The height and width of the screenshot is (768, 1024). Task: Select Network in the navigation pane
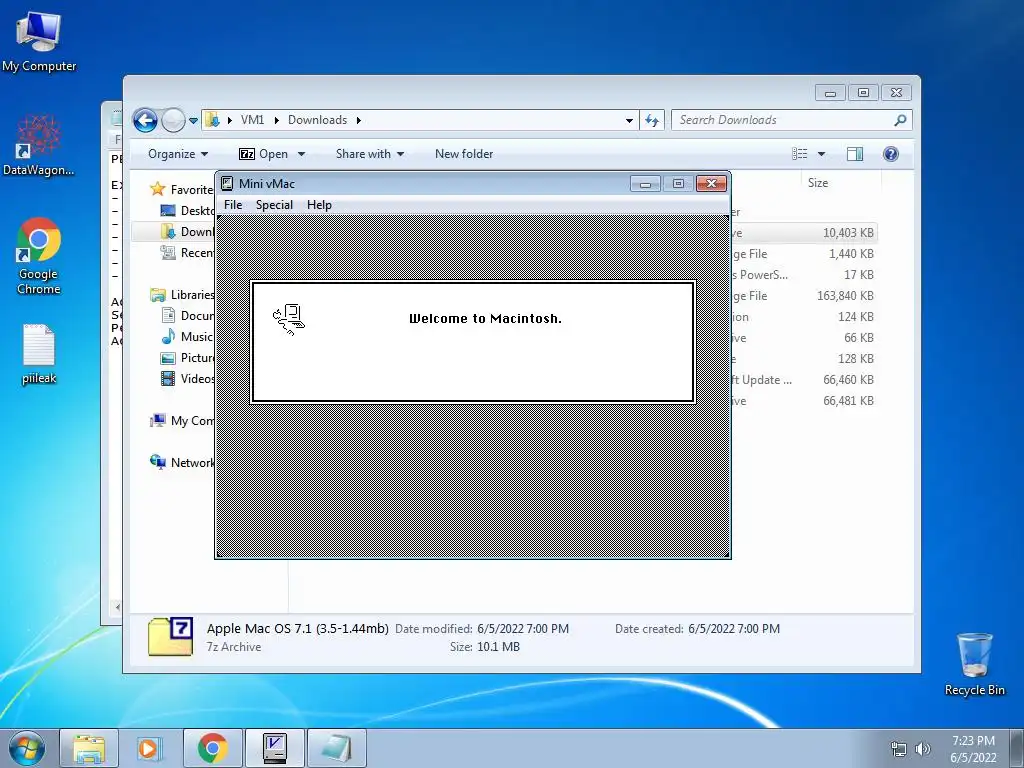(x=182, y=462)
